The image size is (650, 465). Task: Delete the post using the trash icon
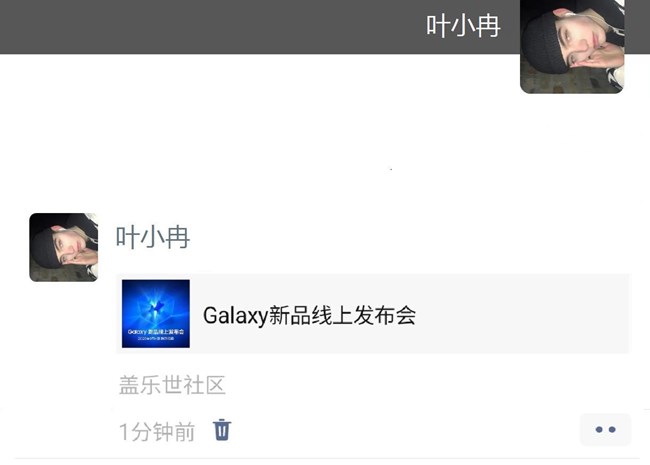tap(222, 430)
